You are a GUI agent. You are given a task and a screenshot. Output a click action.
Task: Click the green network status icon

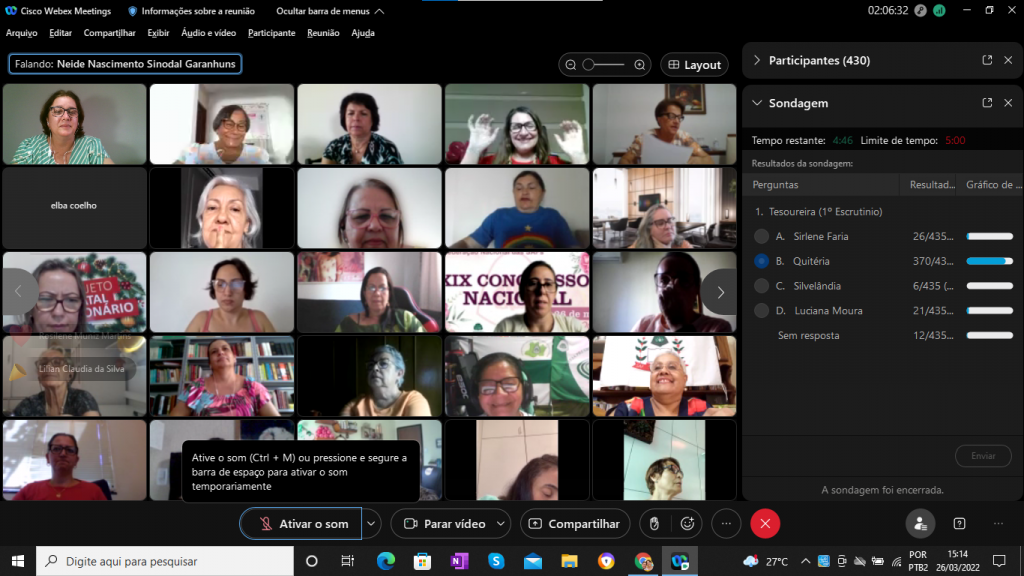pyautogui.click(x=939, y=10)
